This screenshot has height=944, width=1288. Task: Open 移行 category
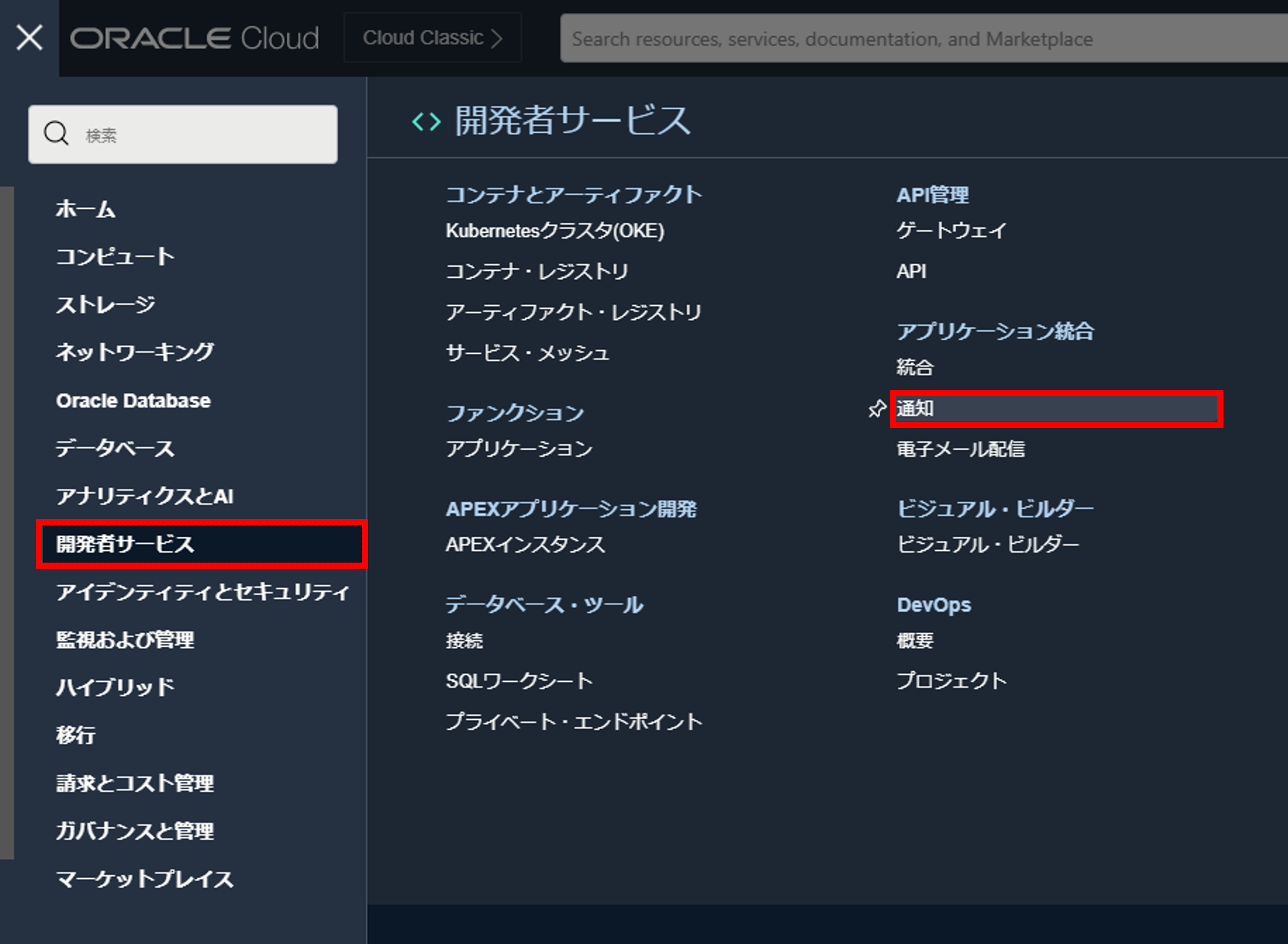[x=76, y=735]
